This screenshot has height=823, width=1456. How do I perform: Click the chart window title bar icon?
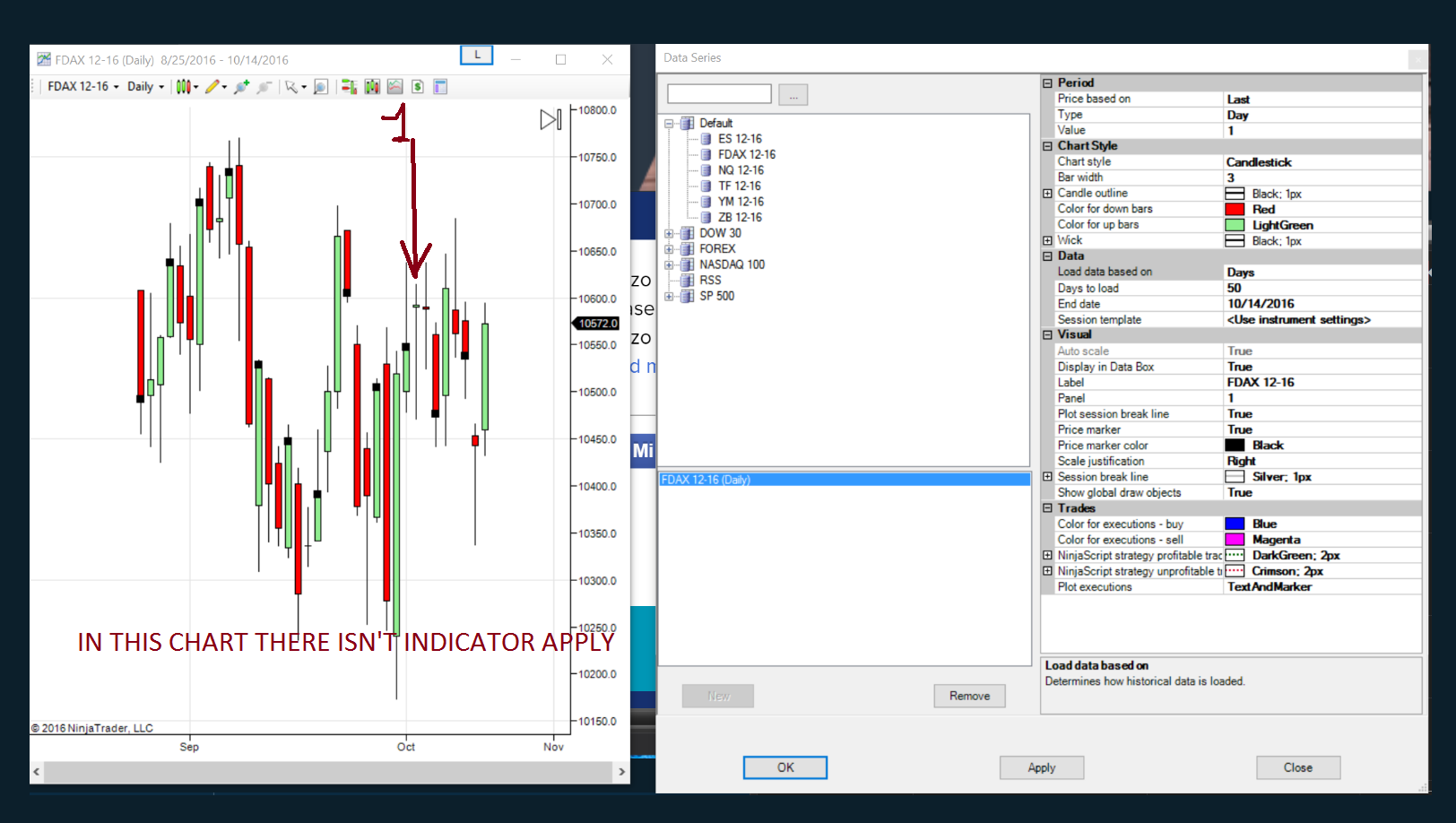point(44,59)
